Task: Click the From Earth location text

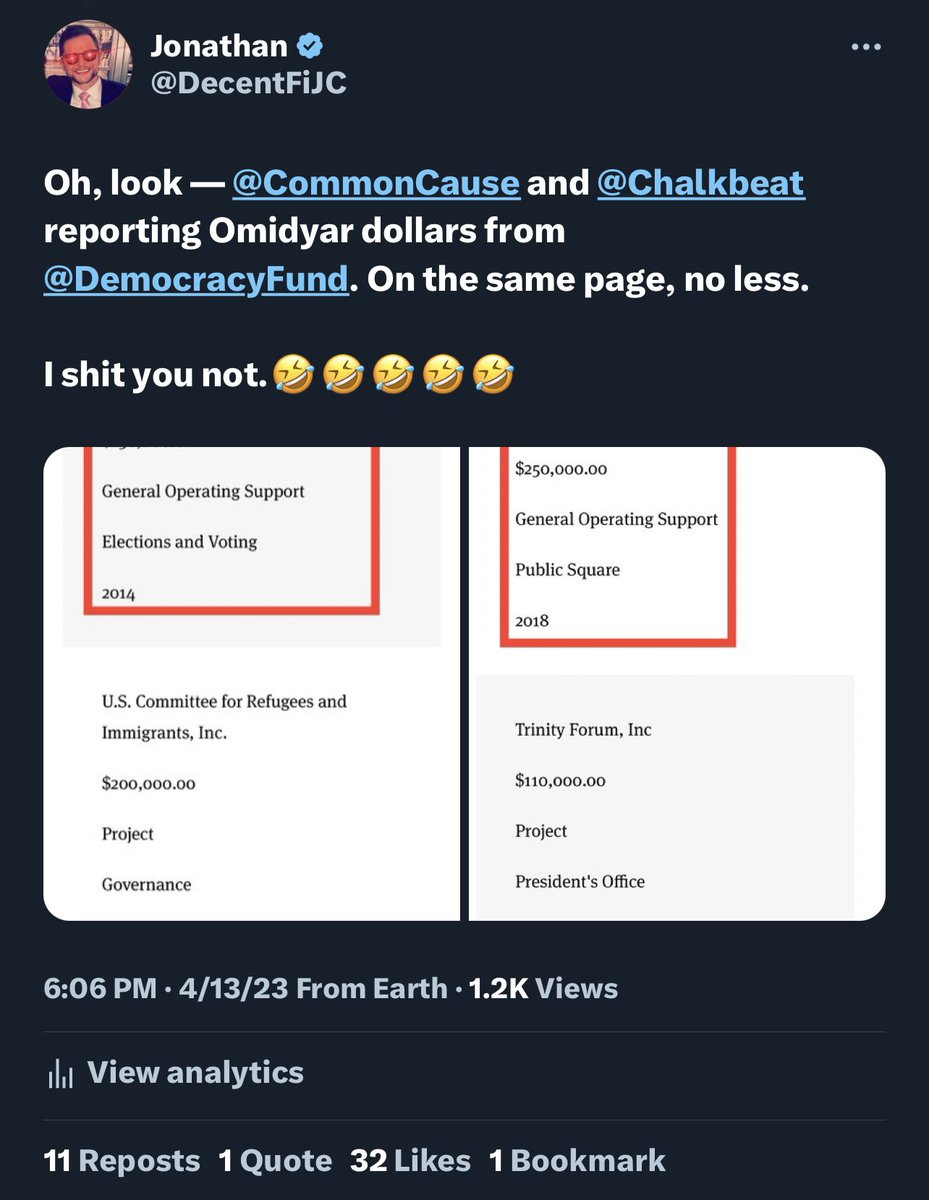Action: click(x=372, y=989)
